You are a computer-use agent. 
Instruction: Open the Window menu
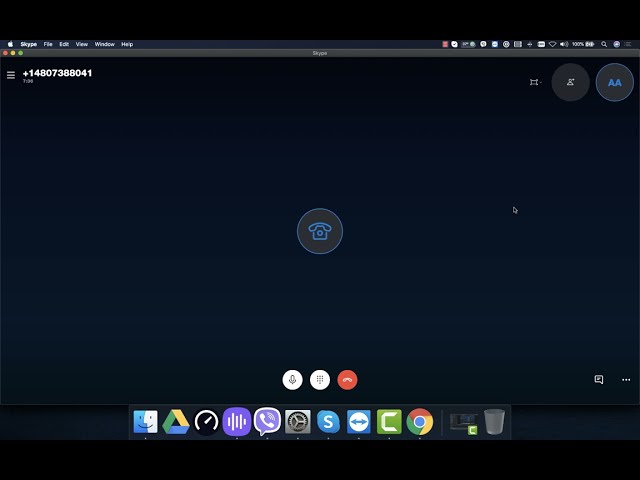(x=104, y=44)
